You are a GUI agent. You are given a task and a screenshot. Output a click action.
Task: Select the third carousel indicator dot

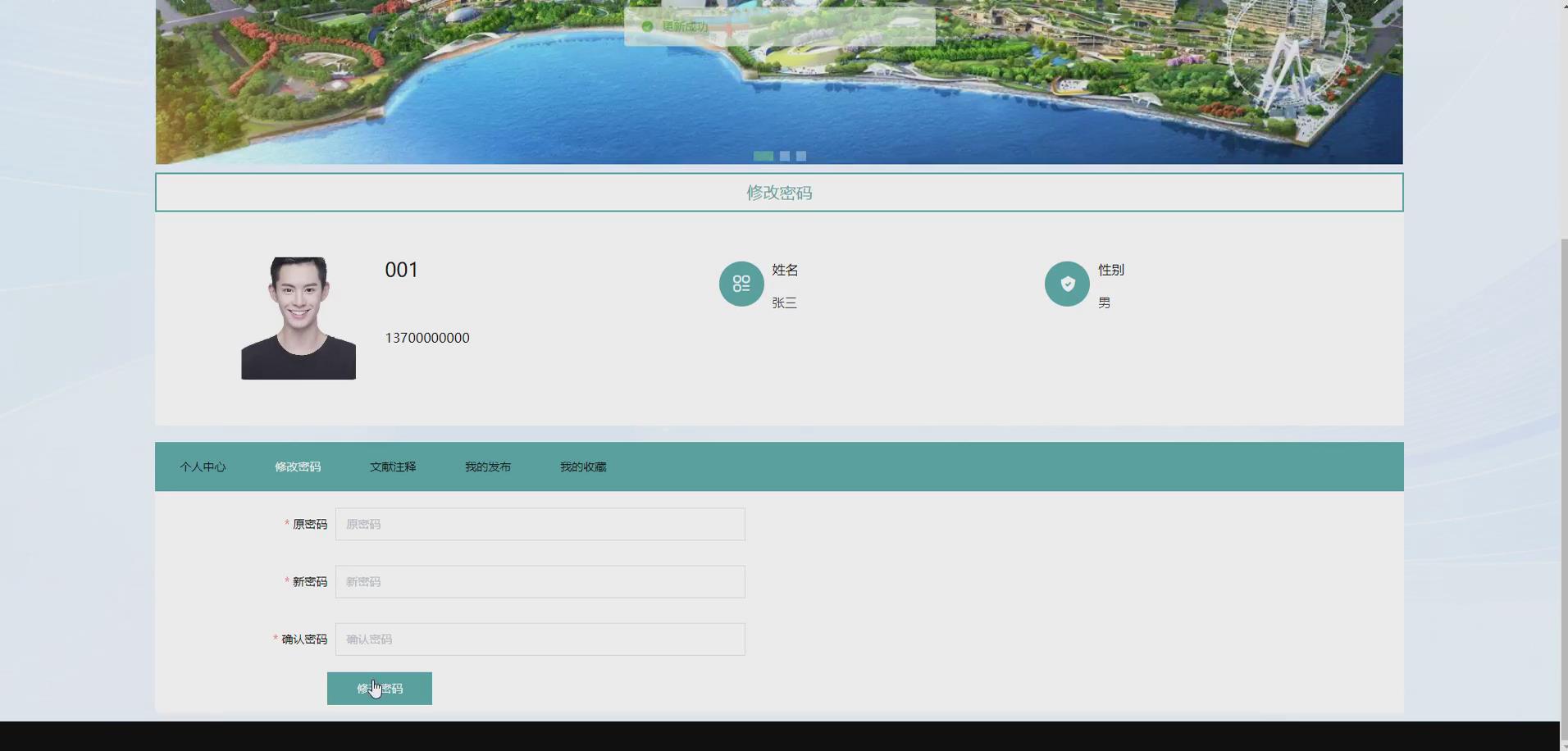pos(801,156)
